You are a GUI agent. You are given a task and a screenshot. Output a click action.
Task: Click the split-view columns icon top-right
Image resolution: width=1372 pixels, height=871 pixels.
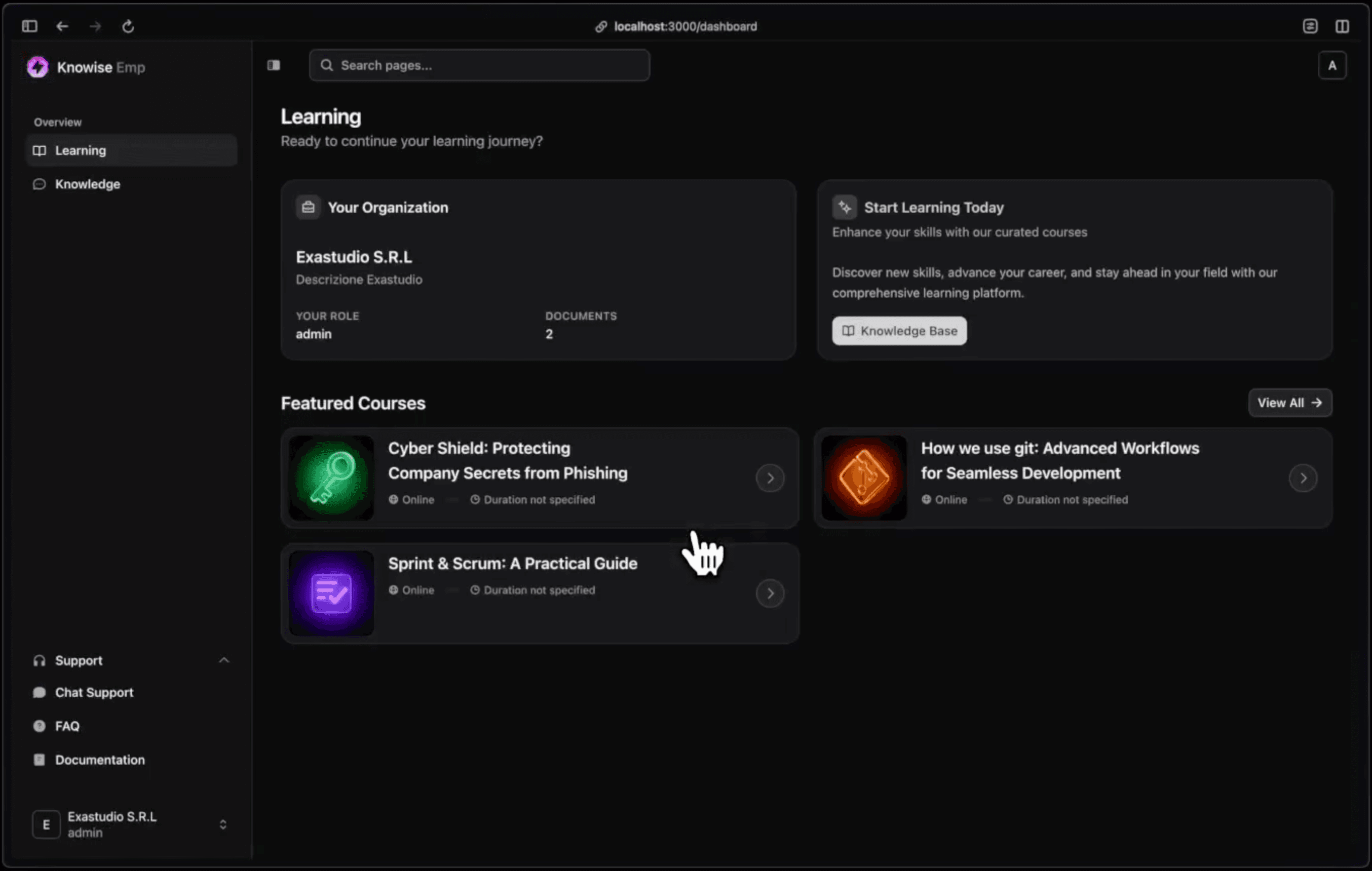tap(1344, 26)
